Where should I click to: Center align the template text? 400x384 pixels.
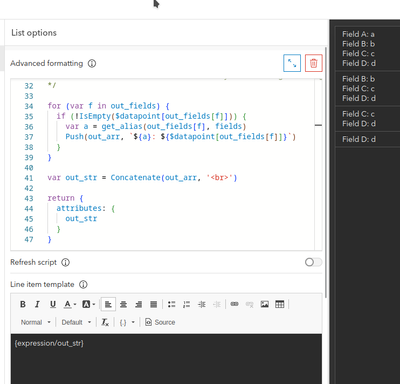pos(123,304)
